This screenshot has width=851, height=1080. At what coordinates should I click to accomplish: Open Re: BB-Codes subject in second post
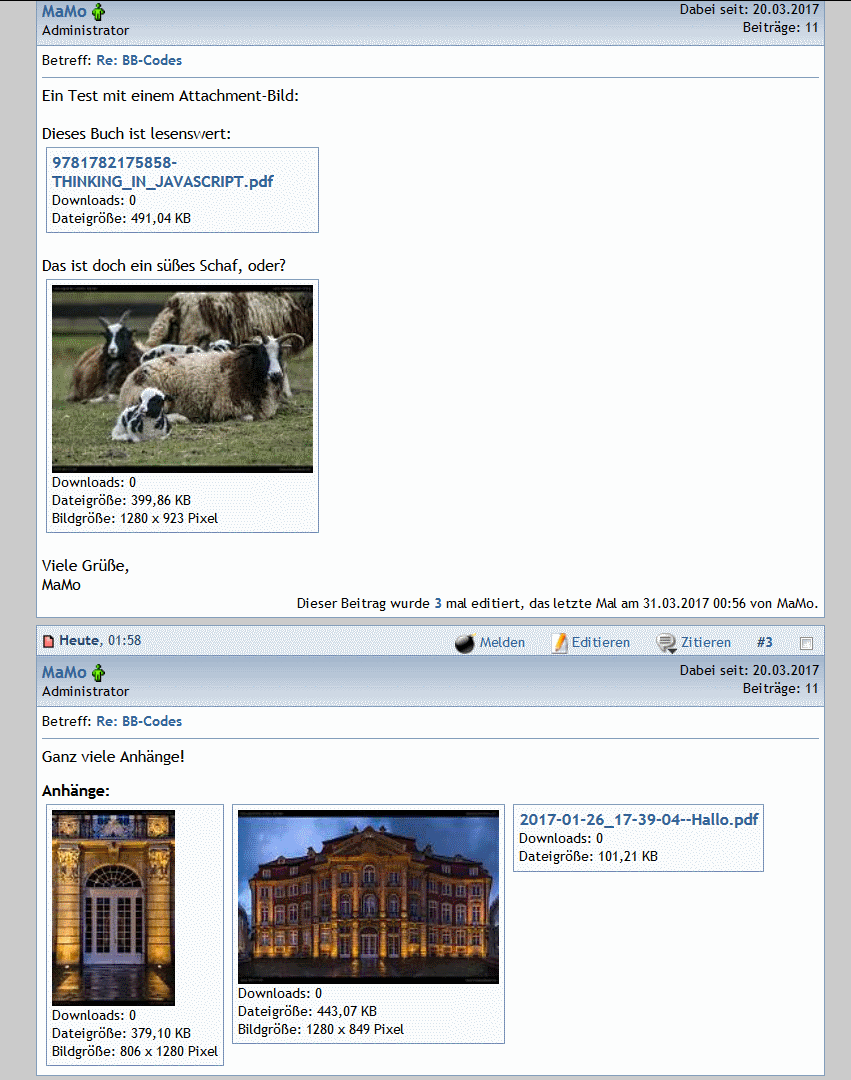click(x=139, y=721)
